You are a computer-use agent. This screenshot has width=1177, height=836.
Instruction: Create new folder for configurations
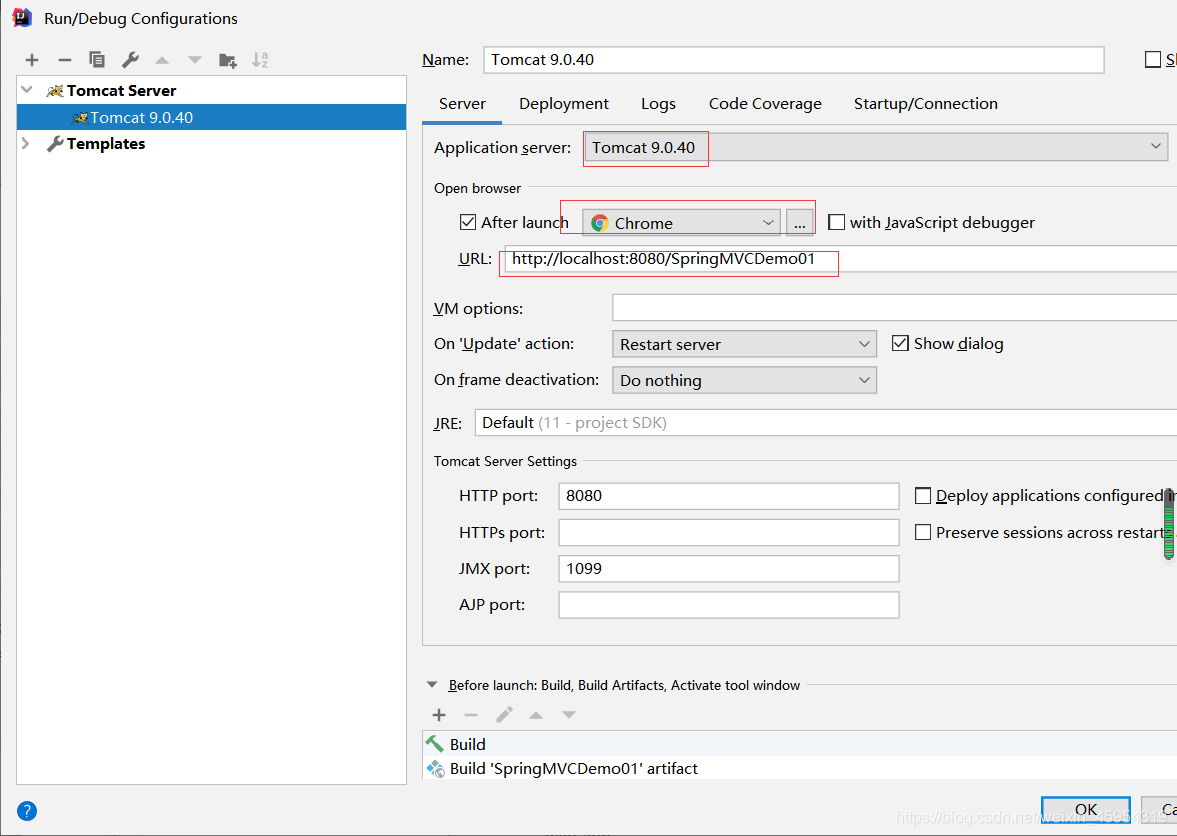227,60
